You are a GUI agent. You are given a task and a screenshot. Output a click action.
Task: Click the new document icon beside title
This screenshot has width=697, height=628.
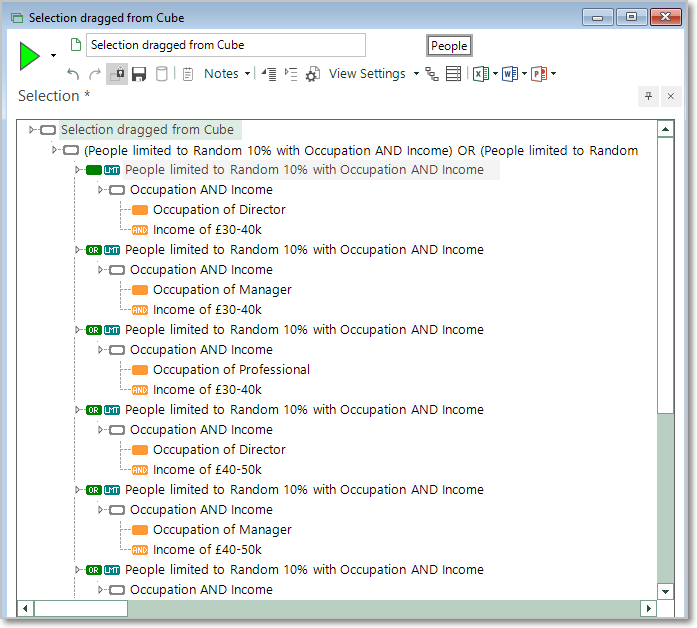(x=76, y=45)
